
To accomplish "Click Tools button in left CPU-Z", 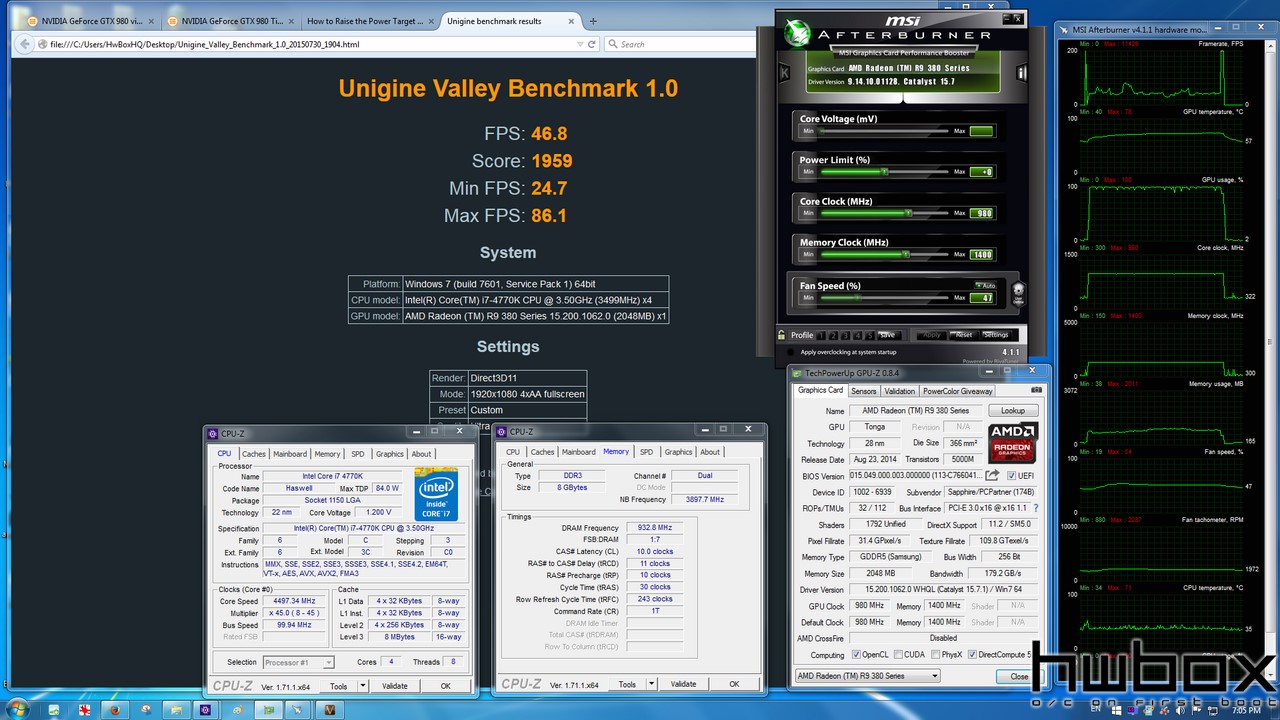I will 339,686.
